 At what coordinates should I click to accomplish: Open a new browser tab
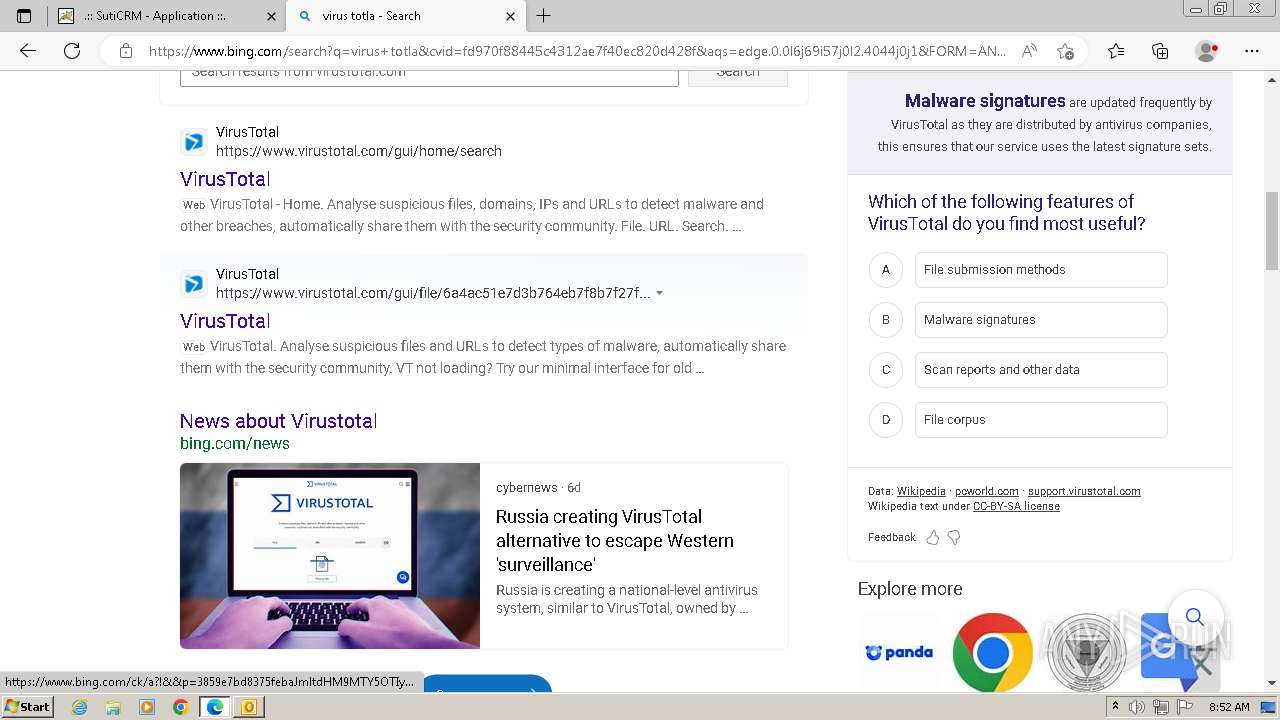[x=543, y=16]
